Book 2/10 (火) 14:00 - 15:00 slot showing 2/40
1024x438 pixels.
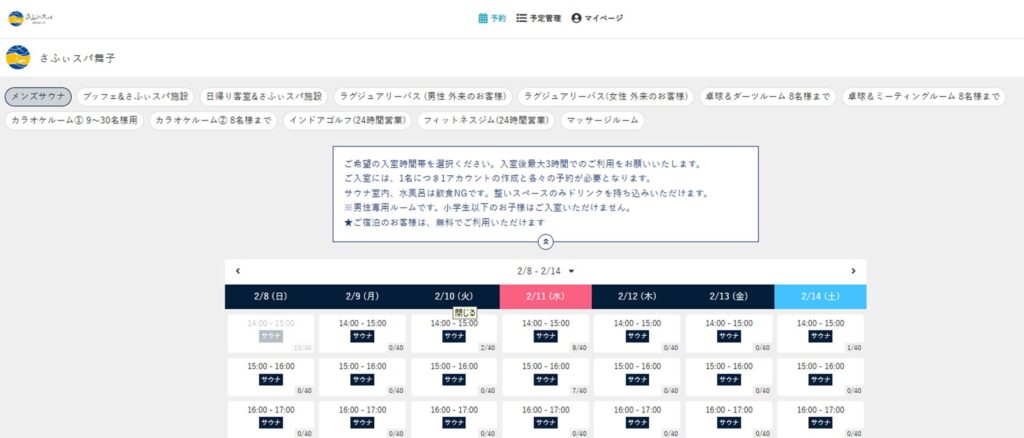pos(454,334)
